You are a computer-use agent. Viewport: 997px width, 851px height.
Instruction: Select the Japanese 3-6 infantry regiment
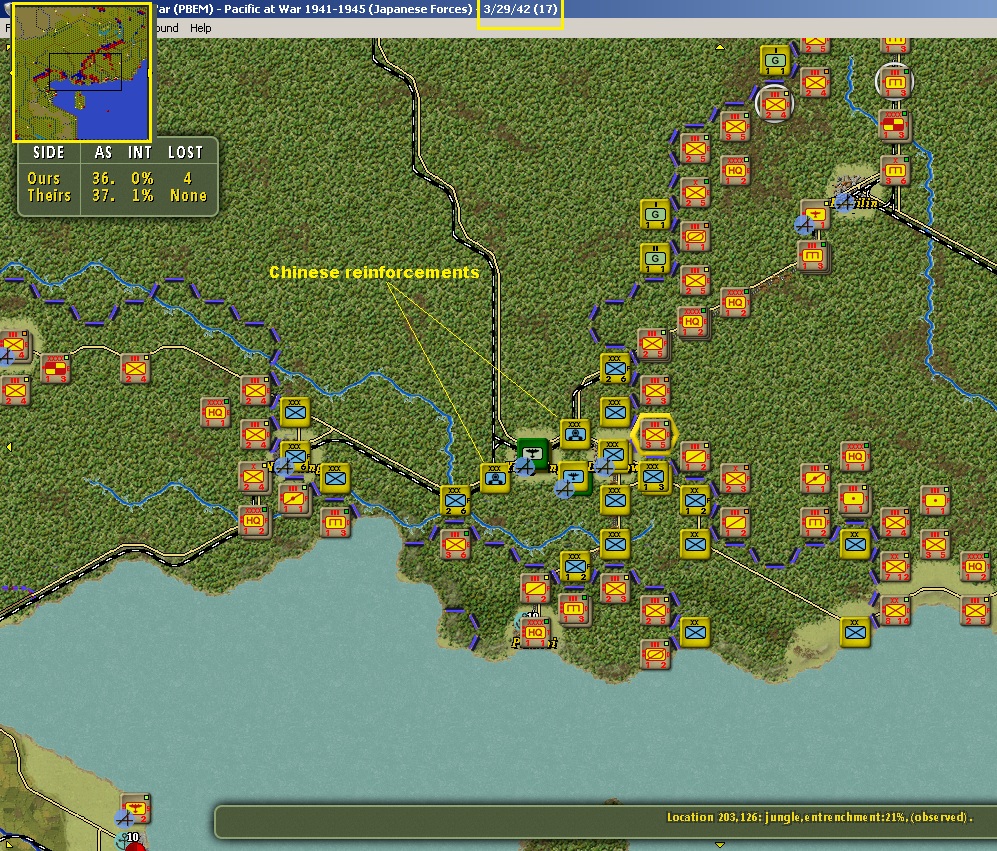pos(456,544)
